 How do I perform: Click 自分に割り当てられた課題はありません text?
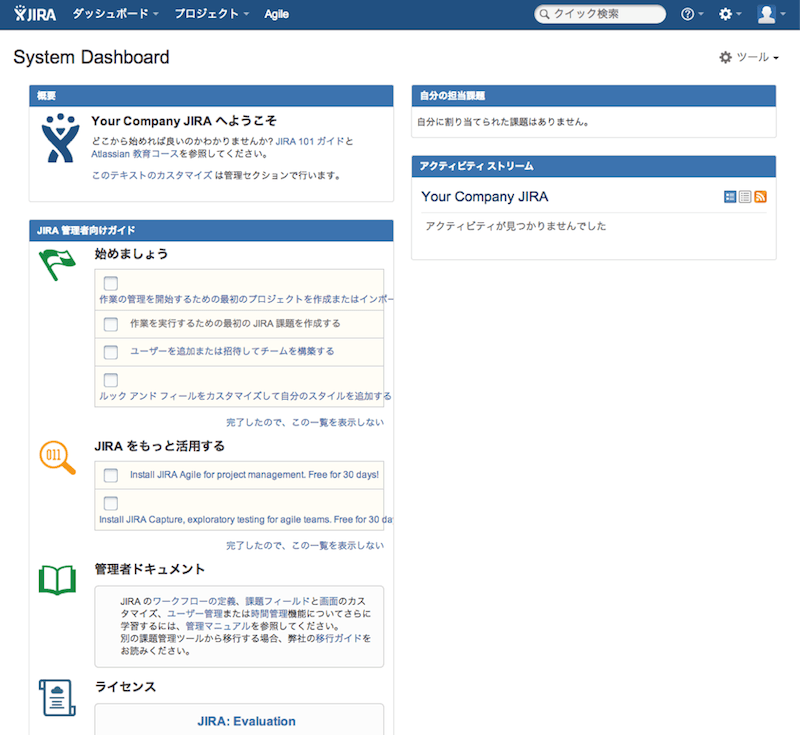click(503, 122)
